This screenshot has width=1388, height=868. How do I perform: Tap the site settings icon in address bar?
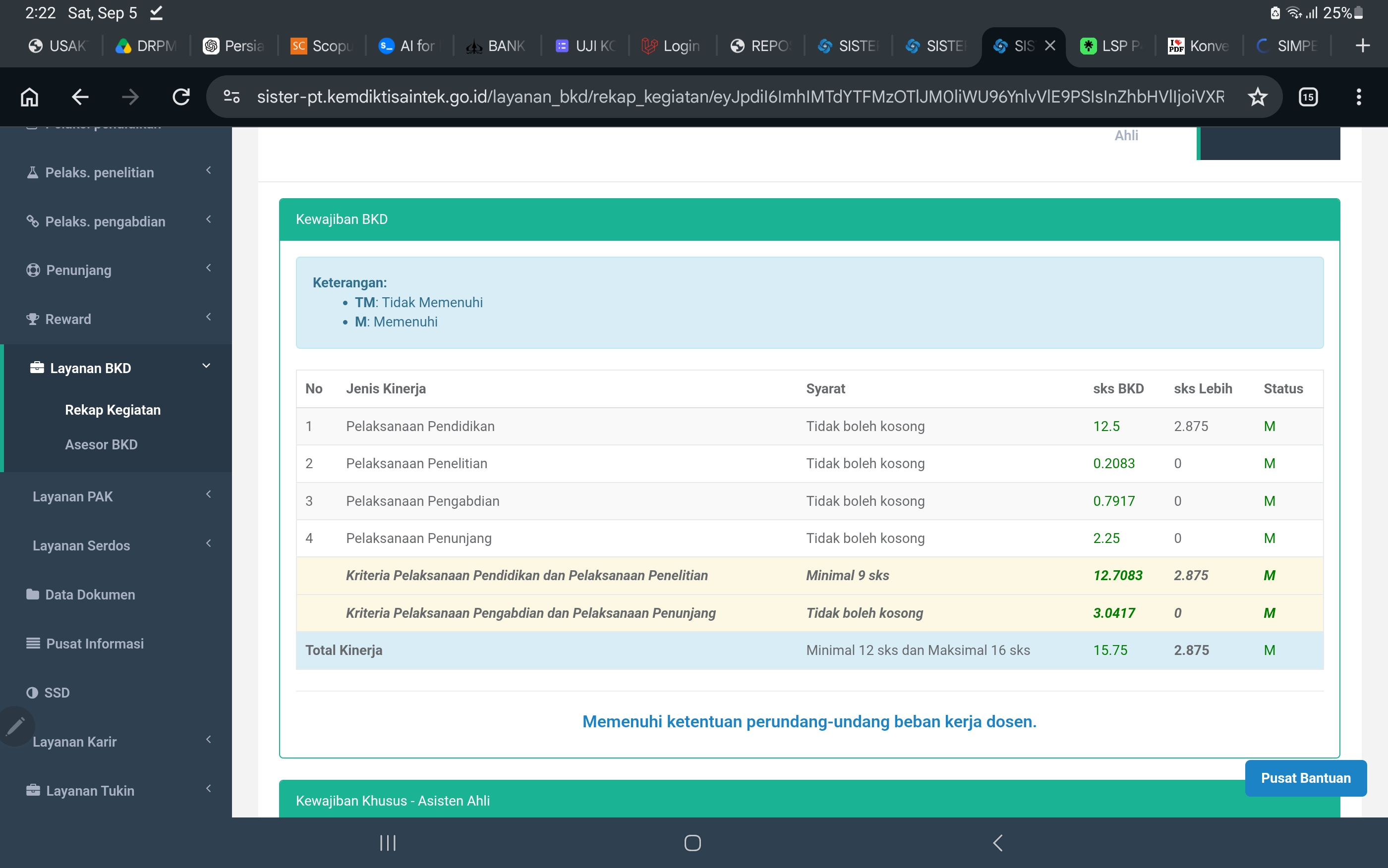(231, 97)
